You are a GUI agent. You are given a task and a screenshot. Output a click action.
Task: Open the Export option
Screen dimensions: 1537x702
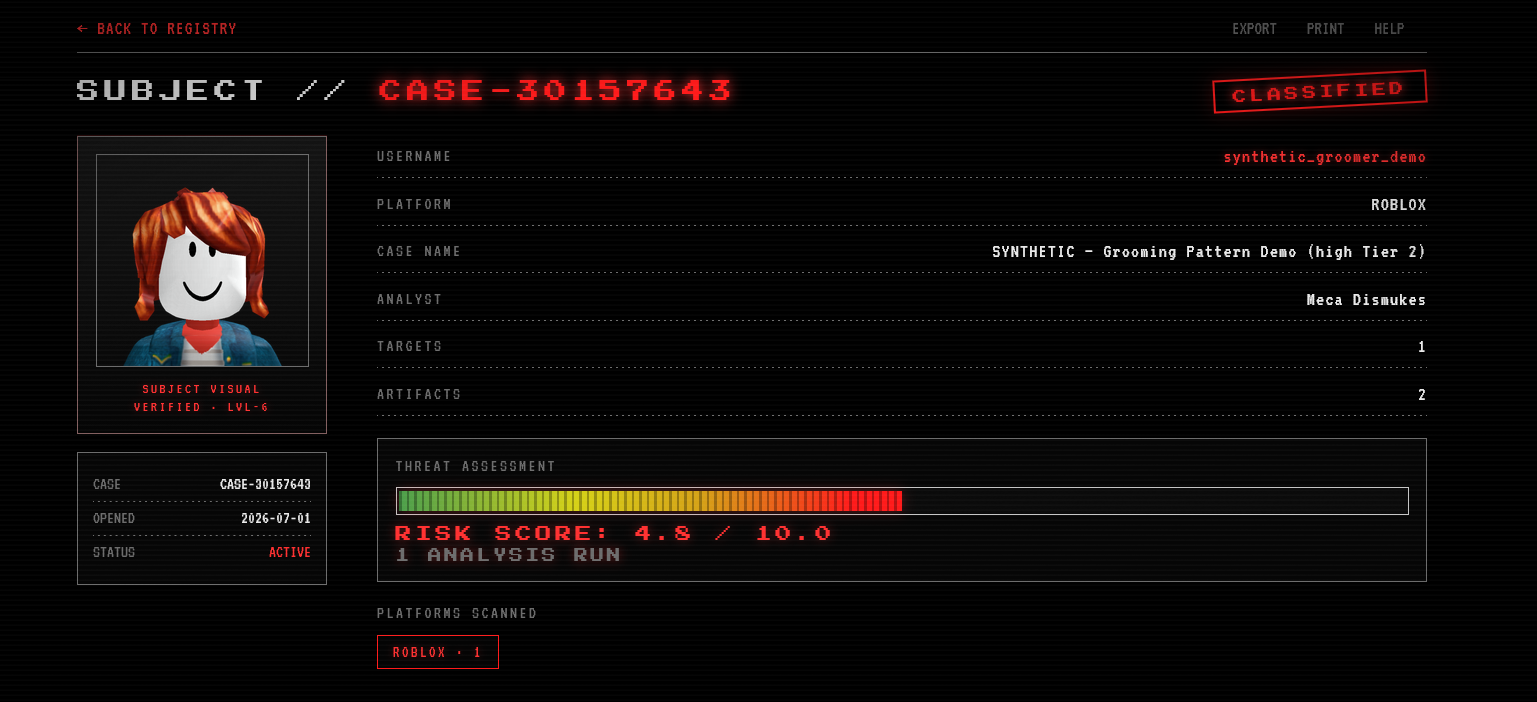(1254, 29)
